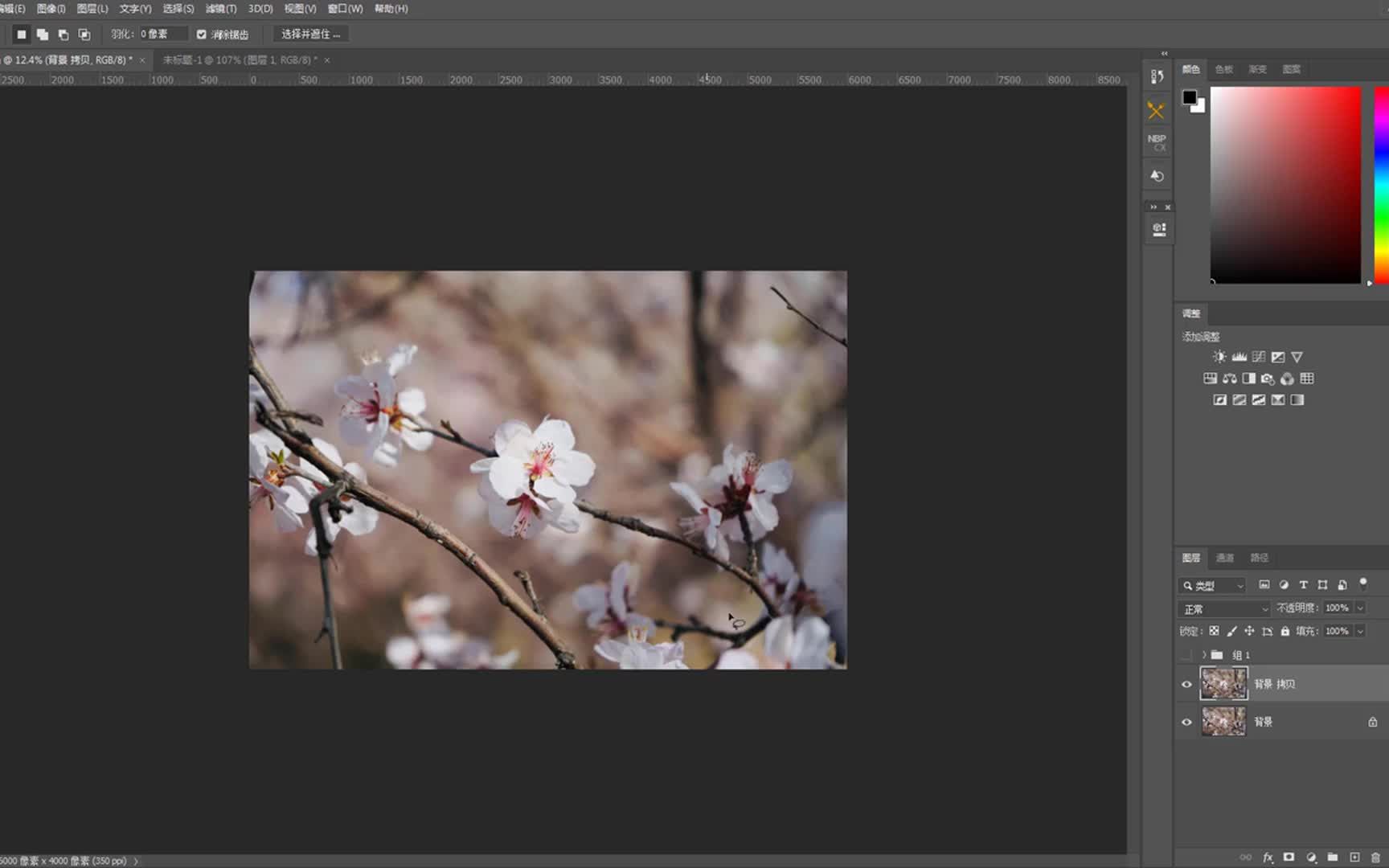
Task: Add an Invert adjustment layer
Action: (x=1219, y=400)
